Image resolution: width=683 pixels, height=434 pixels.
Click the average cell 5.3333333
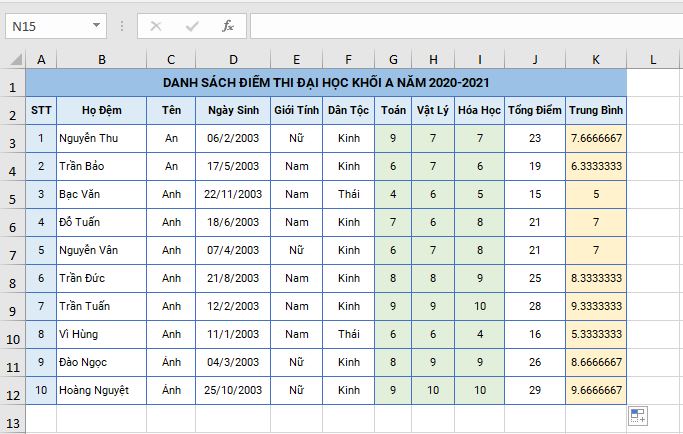pos(596,334)
